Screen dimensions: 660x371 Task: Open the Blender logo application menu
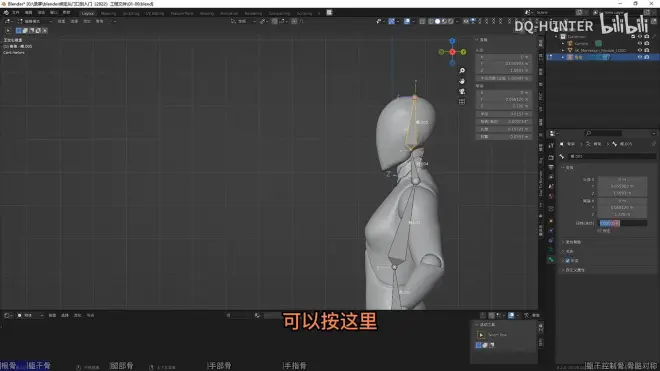[6, 13]
